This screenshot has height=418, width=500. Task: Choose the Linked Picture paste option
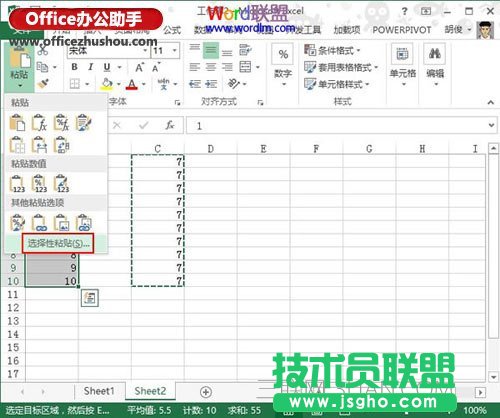click(84, 222)
